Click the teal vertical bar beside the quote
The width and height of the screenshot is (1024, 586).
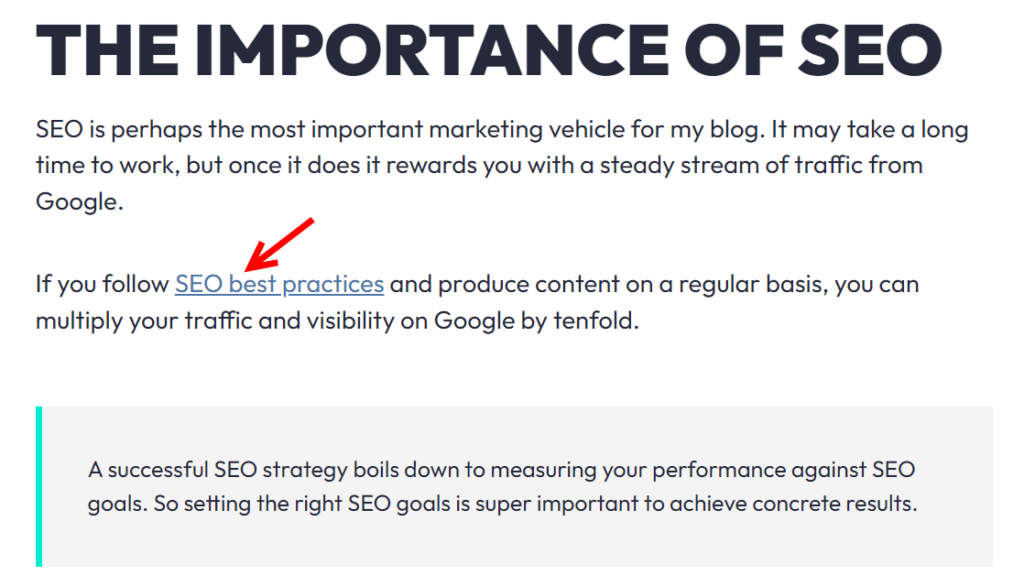(x=39, y=486)
